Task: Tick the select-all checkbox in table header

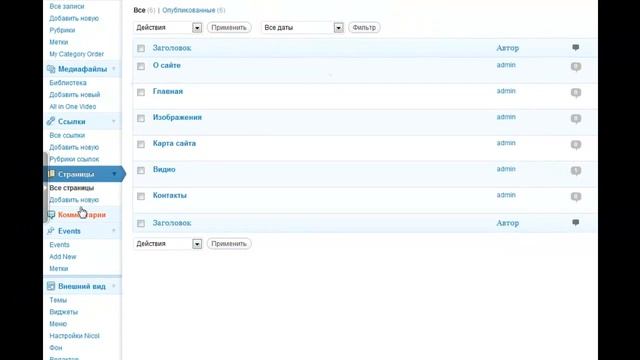Action: coord(141,49)
